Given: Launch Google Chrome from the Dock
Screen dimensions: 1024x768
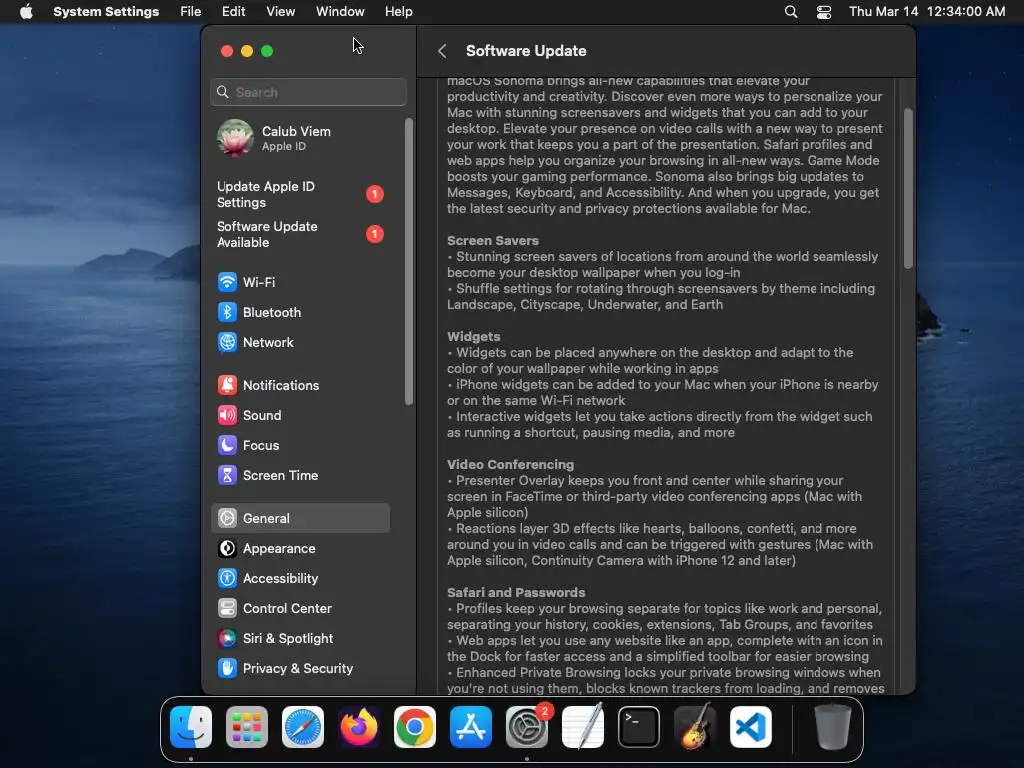Looking at the screenshot, I should (415, 727).
